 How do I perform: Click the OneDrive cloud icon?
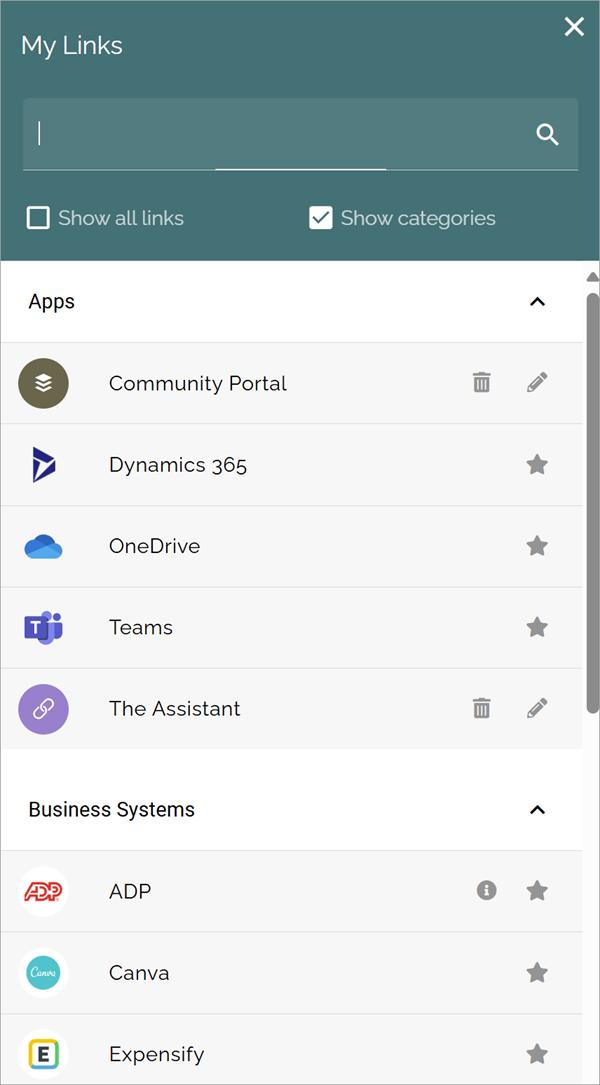(44, 546)
